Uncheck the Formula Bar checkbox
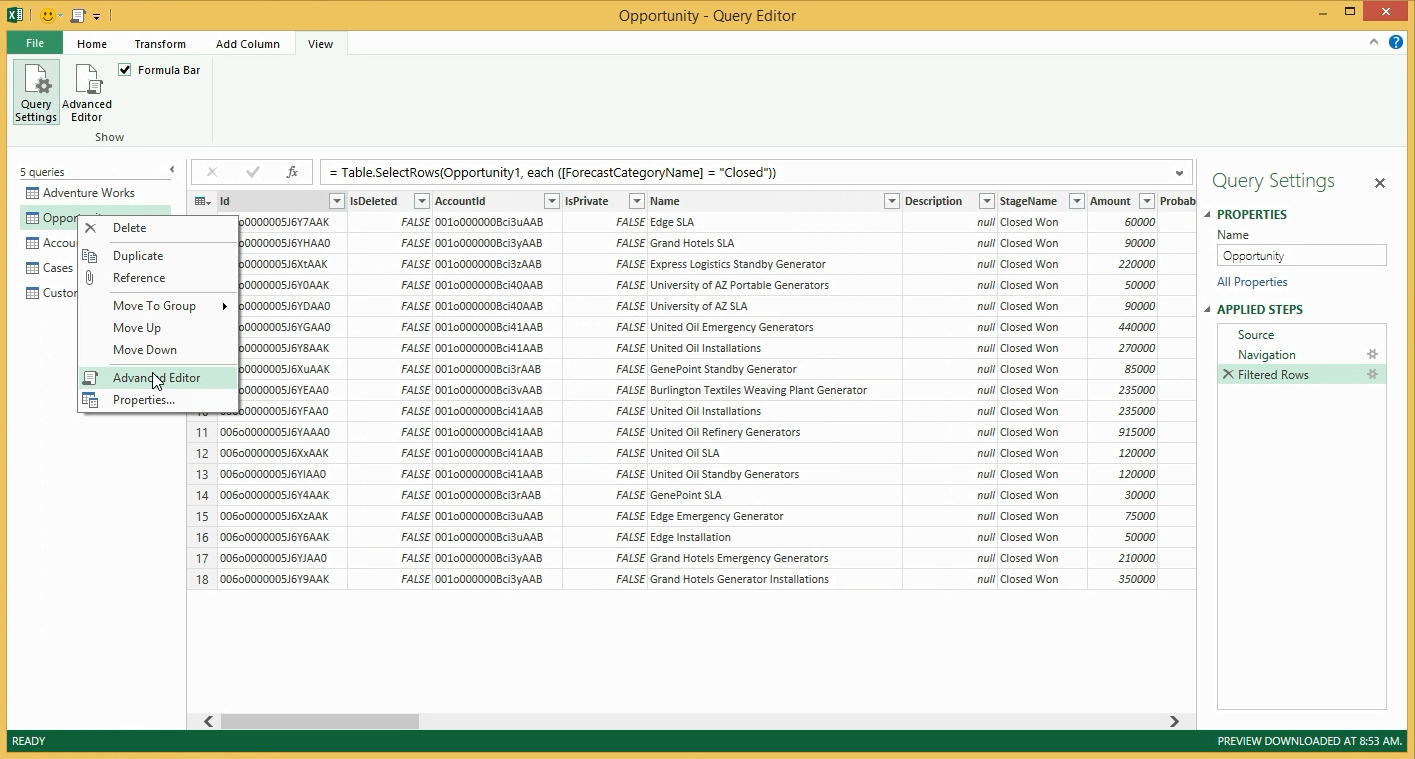1415x759 pixels. tap(125, 70)
